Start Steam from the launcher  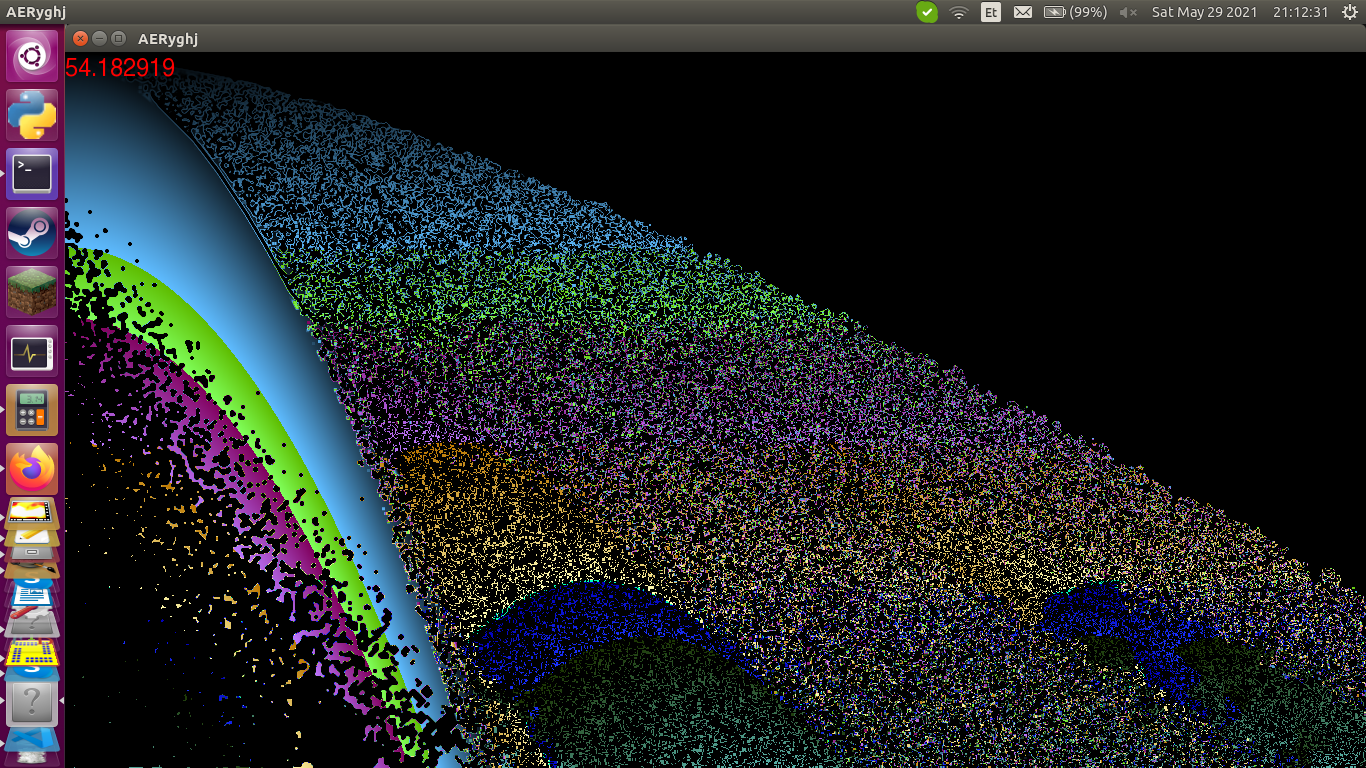pos(32,233)
